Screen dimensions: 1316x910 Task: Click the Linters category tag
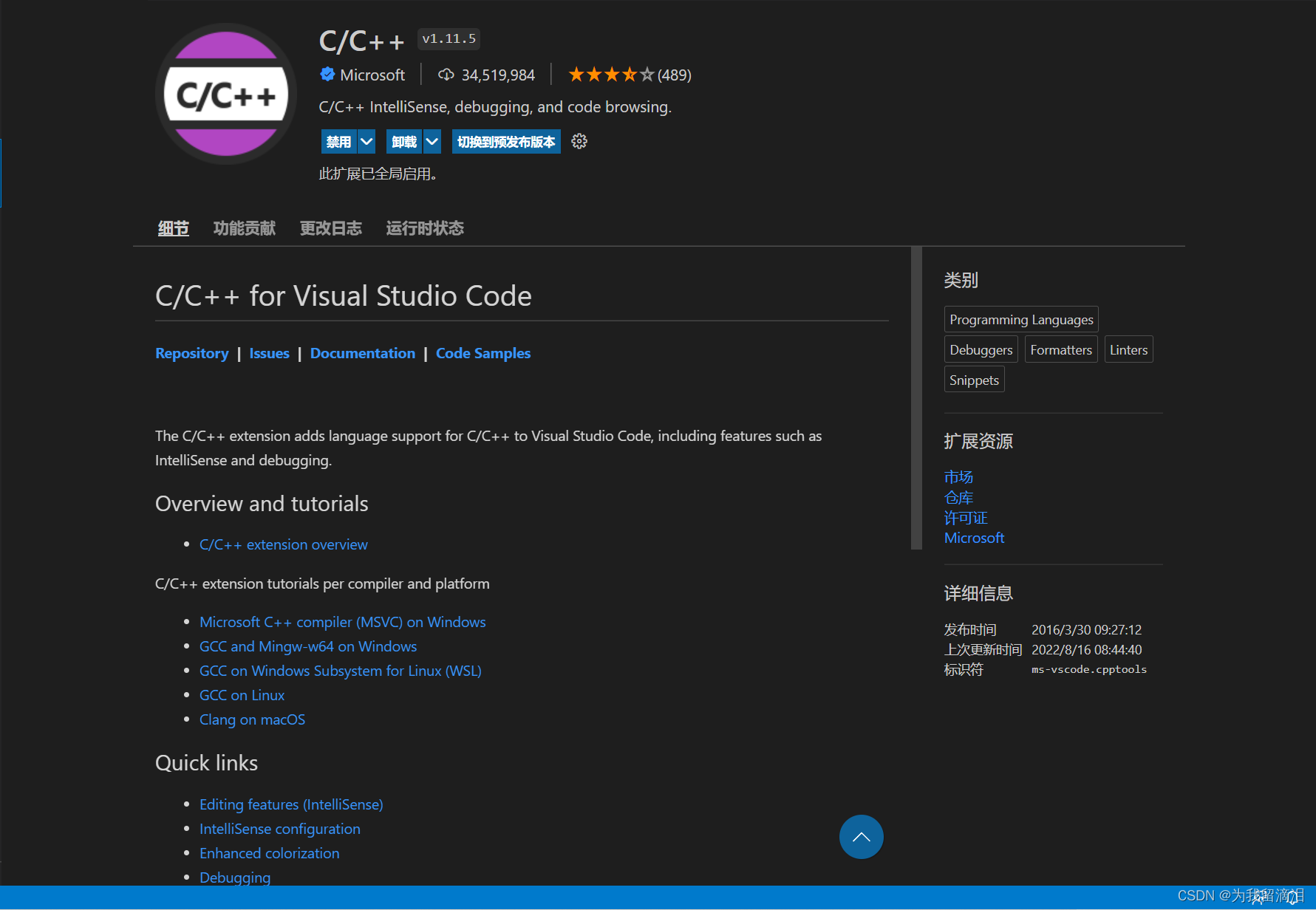(1128, 349)
